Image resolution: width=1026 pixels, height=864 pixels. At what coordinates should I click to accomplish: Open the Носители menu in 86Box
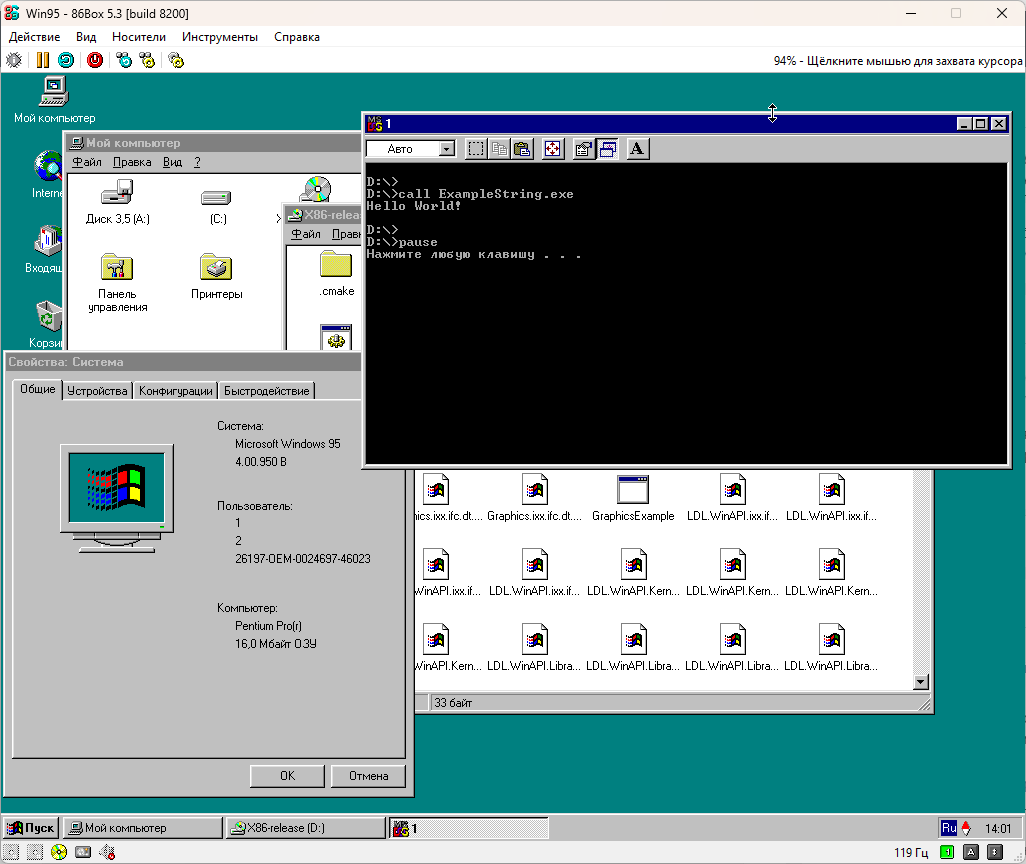138,37
